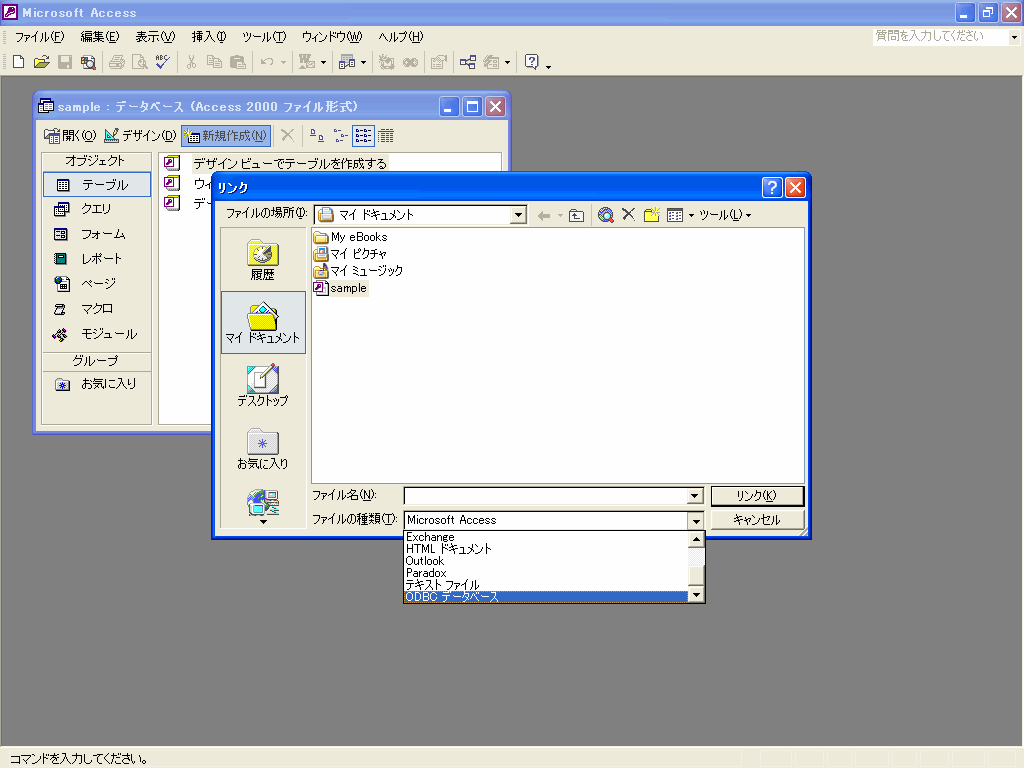The image size is (1024, 768).
Task: Open the ファイルの場所 location dropdown
Action: pyautogui.click(x=518, y=215)
